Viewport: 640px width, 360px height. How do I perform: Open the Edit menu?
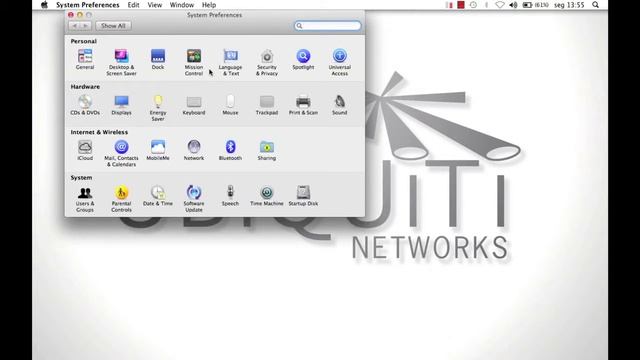point(133,5)
